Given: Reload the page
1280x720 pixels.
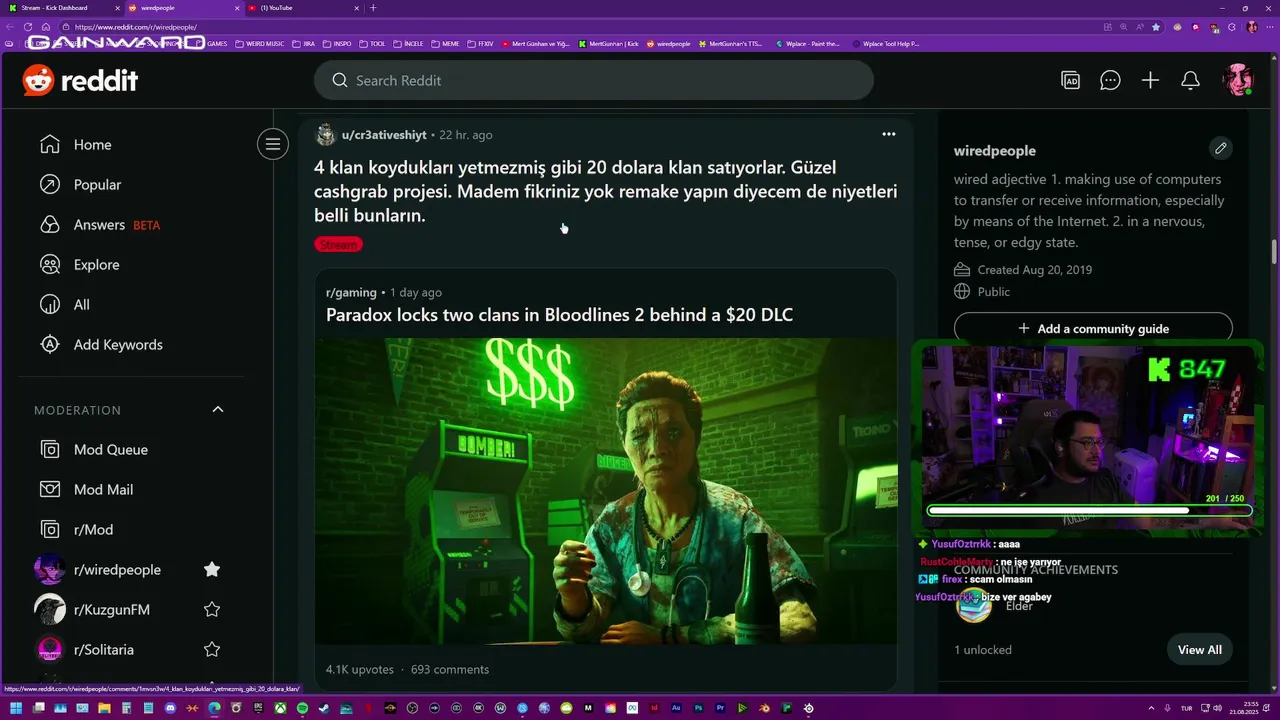Looking at the screenshot, I should (x=28, y=27).
